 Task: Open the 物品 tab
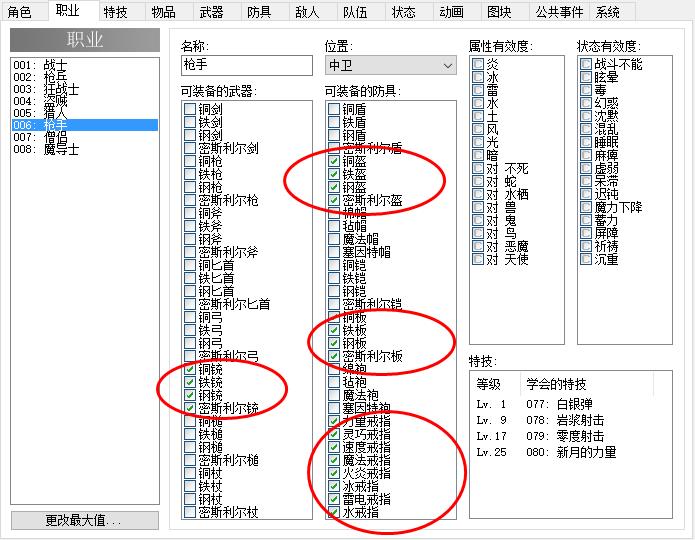pyautogui.click(x=163, y=12)
